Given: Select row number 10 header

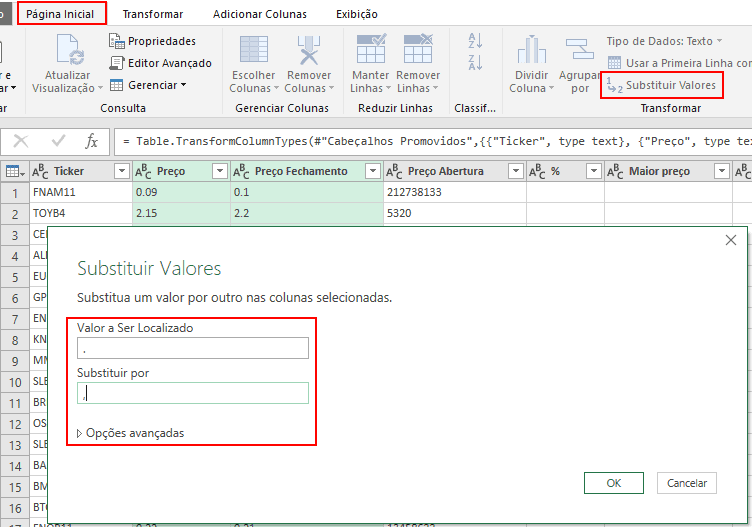Looking at the screenshot, I should pos(15,382).
